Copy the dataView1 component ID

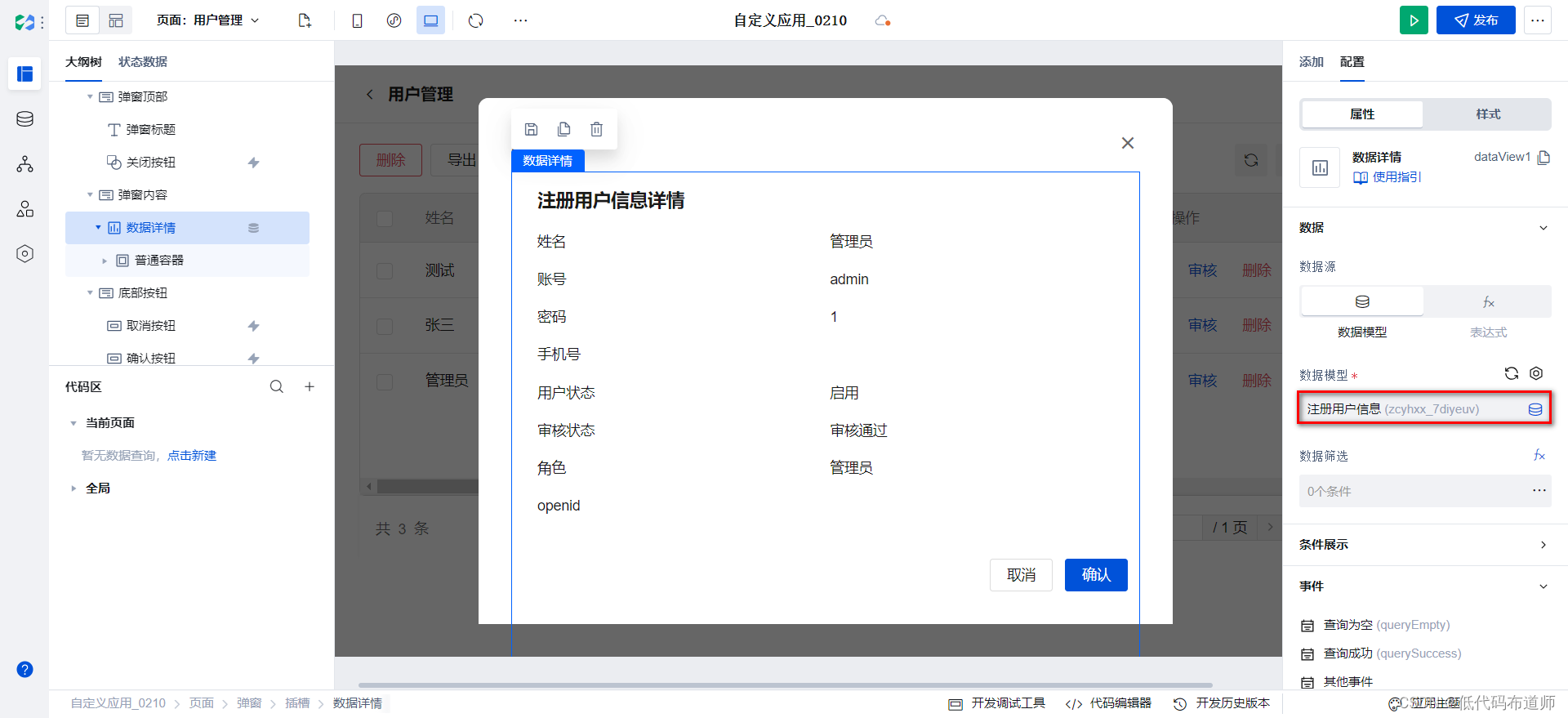1543,157
